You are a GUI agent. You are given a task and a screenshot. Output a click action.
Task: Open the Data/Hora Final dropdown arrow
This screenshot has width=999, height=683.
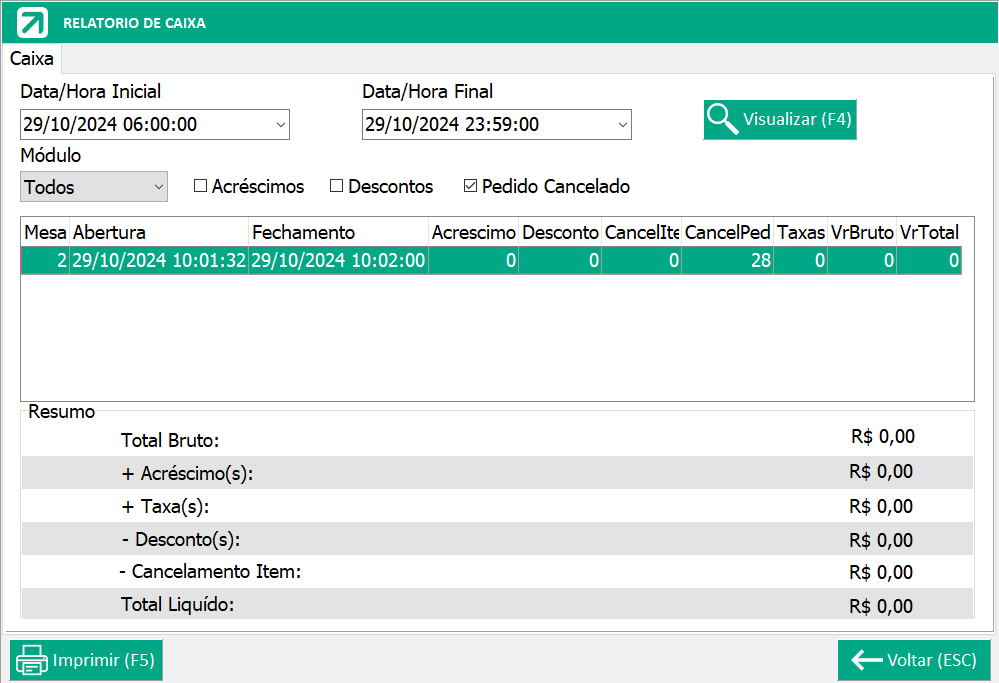[622, 125]
